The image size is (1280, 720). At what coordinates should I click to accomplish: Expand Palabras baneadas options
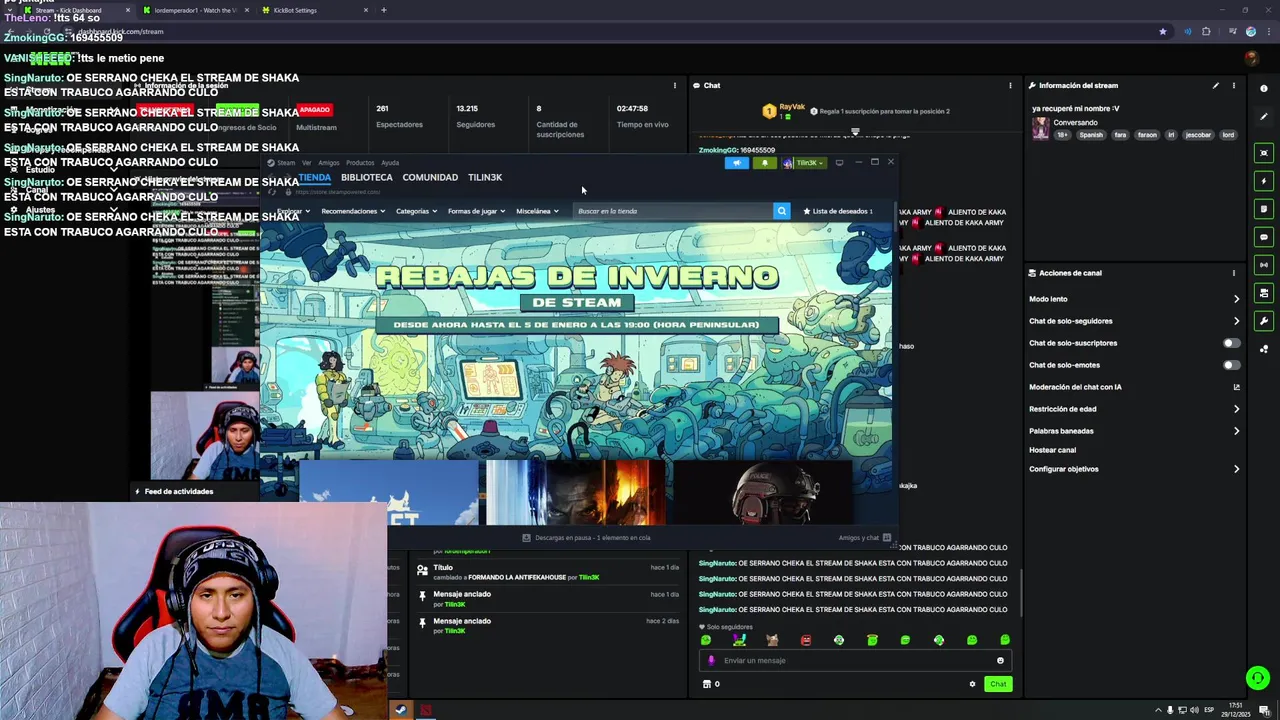click(1236, 431)
